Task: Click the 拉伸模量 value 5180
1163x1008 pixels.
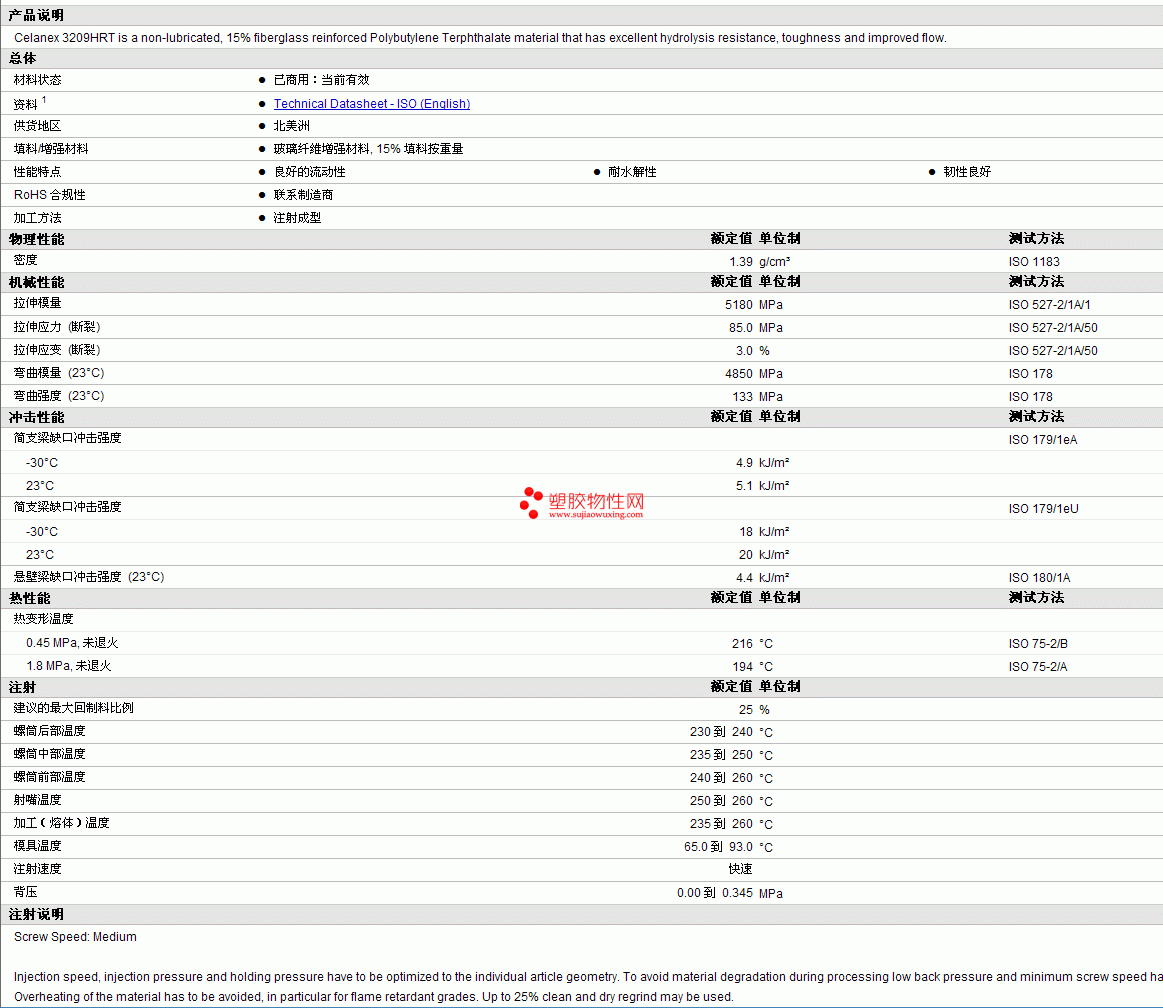Action: pyautogui.click(x=739, y=305)
